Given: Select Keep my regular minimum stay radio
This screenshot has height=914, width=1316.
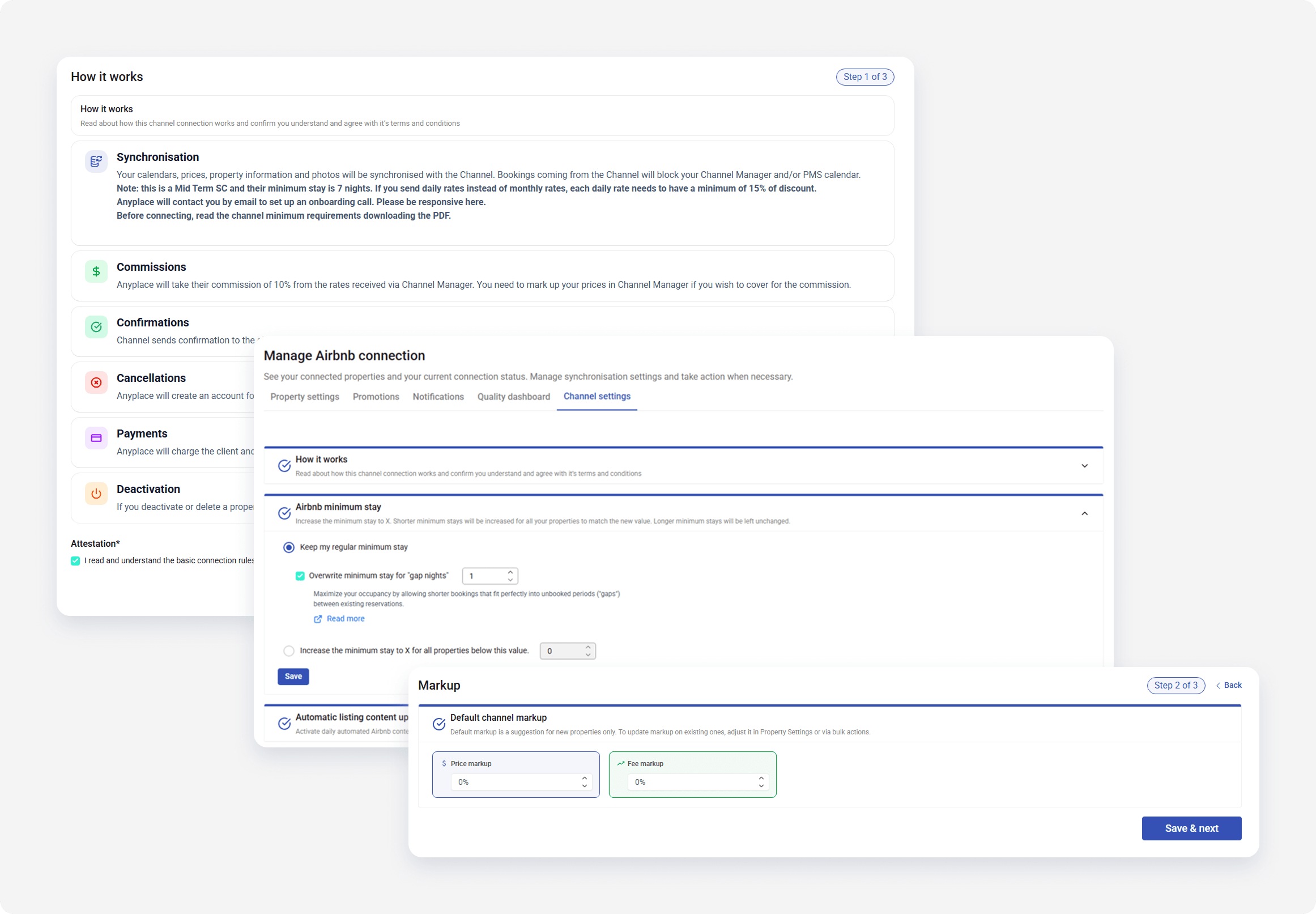Looking at the screenshot, I should click(289, 547).
